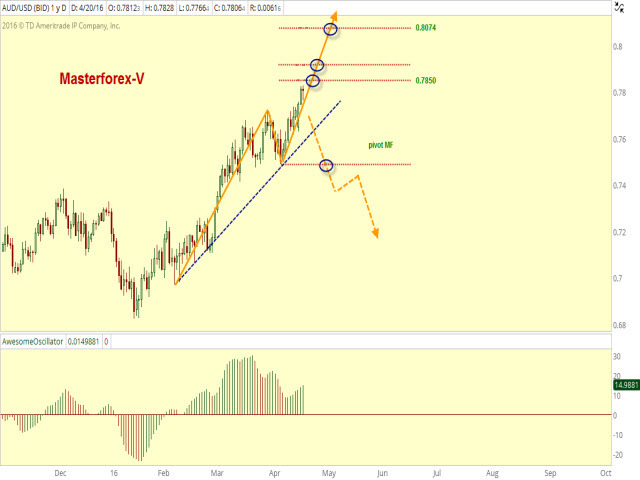Click the oscillator value 0.0149881
640x480 pixels.
coord(84,342)
